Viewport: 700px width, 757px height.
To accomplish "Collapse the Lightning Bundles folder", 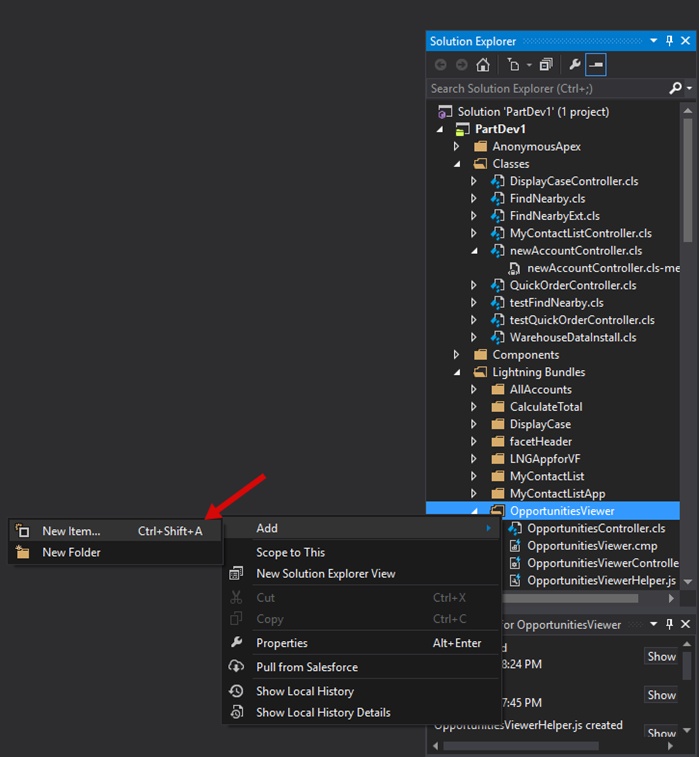I will 458,373.
